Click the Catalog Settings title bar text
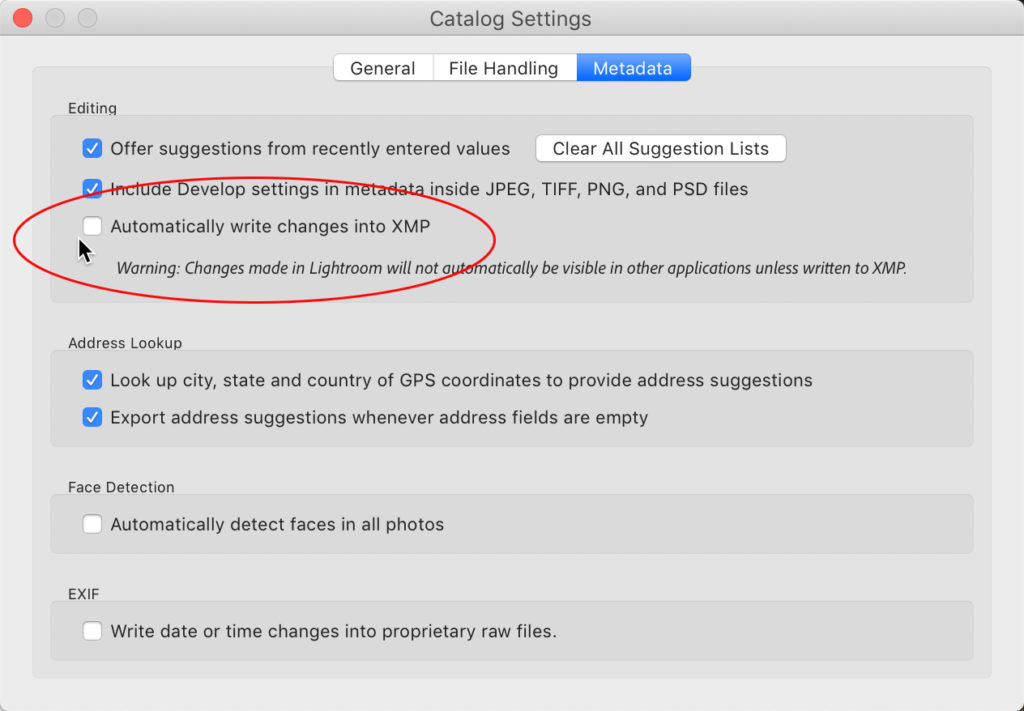The image size is (1024, 711). pyautogui.click(x=510, y=19)
